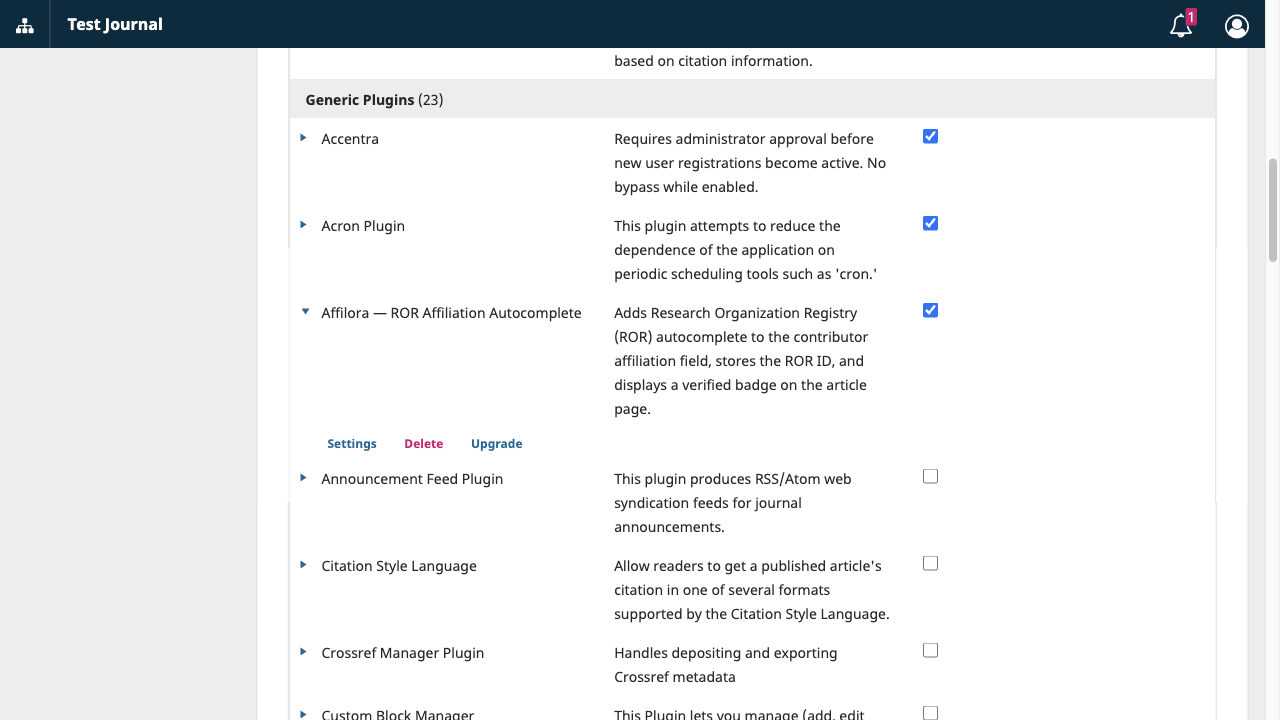
Task: Uncheck the Acron Plugin checkbox
Action: (930, 224)
